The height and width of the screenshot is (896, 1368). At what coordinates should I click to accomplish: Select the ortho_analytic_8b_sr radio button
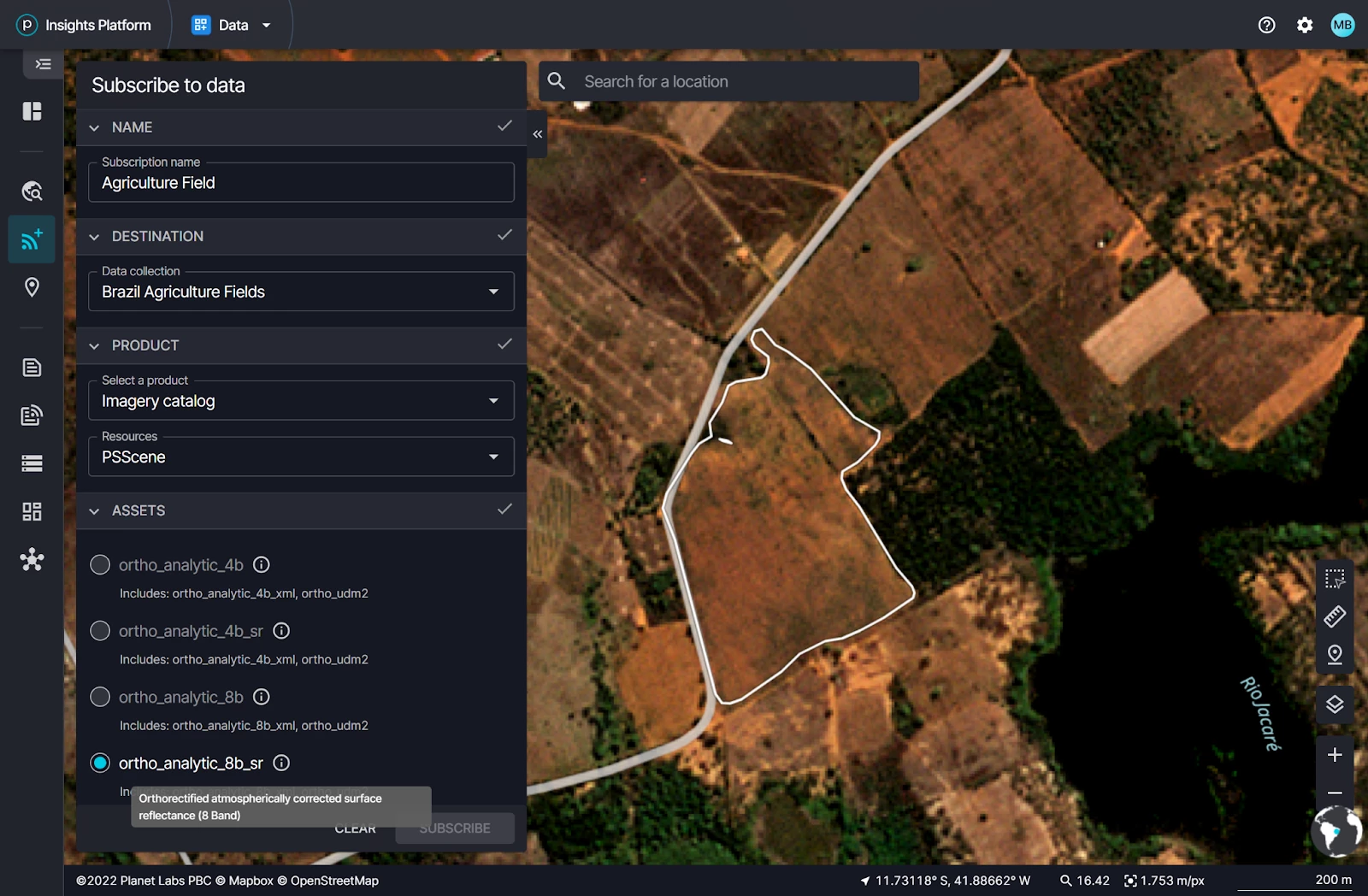click(x=100, y=763)
